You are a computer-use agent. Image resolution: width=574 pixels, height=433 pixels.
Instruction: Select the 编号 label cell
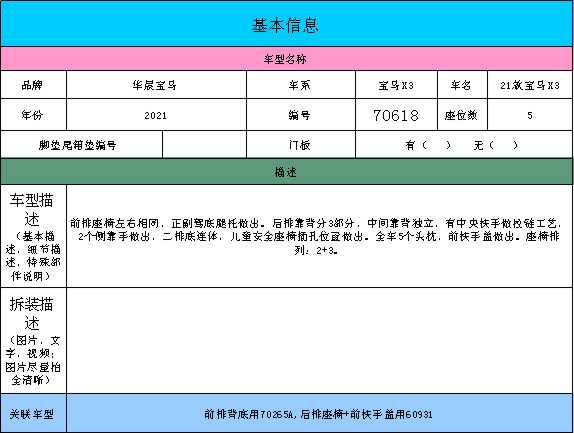(301, 115)
